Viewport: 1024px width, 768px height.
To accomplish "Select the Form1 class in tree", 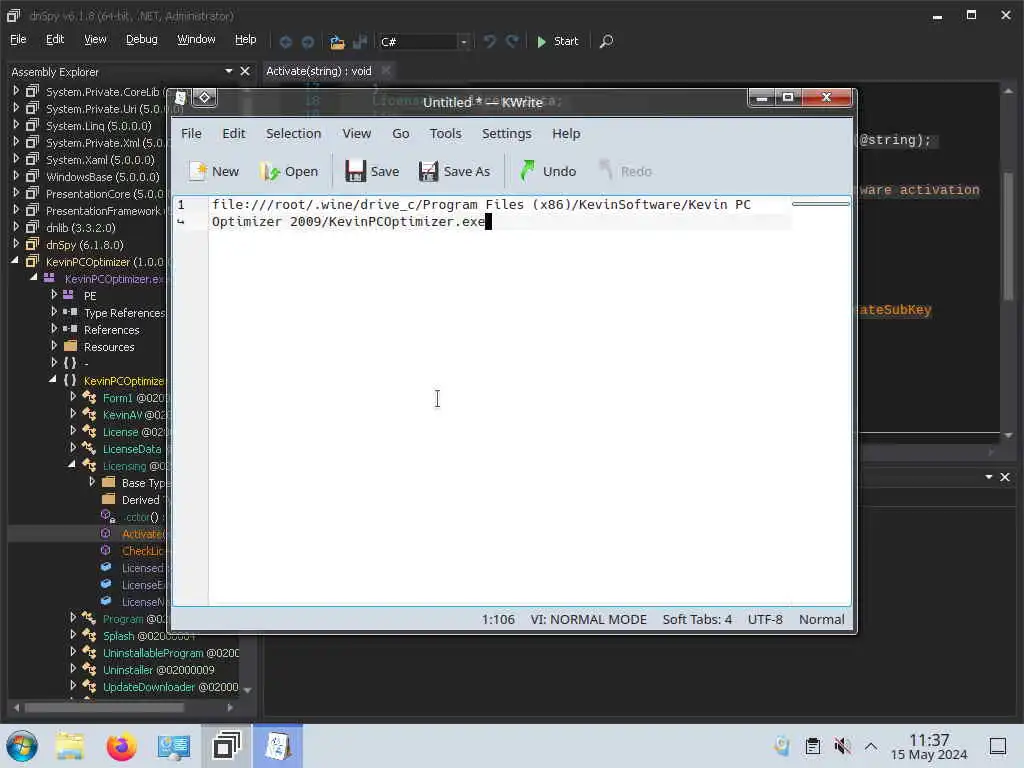I will pyautogui.click(x=118, y=398).
